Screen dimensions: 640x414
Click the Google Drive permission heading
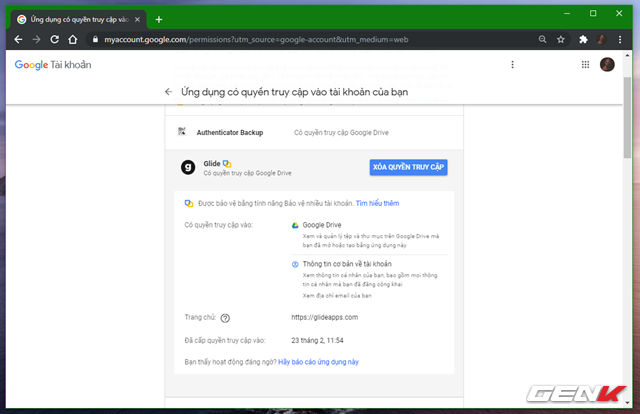[x=322, y=225]
